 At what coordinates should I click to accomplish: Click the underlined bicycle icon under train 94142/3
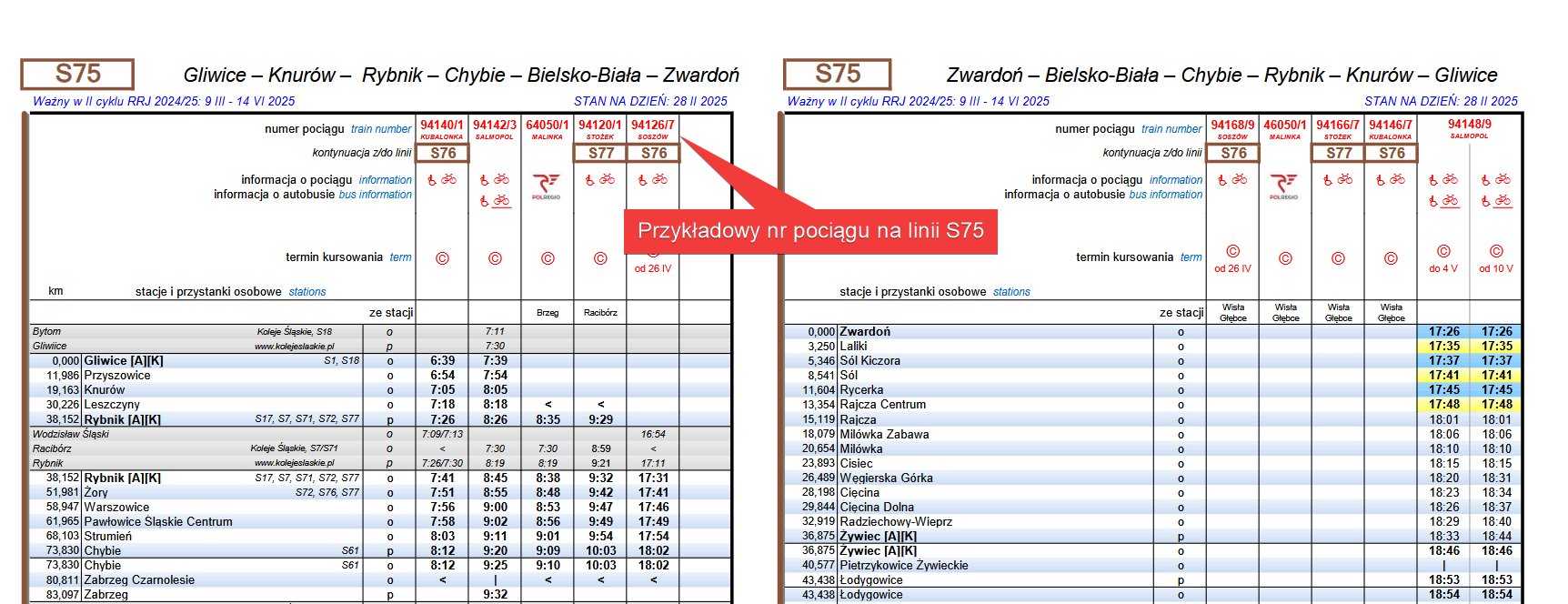pyautogui.click(x=501, y=201)
